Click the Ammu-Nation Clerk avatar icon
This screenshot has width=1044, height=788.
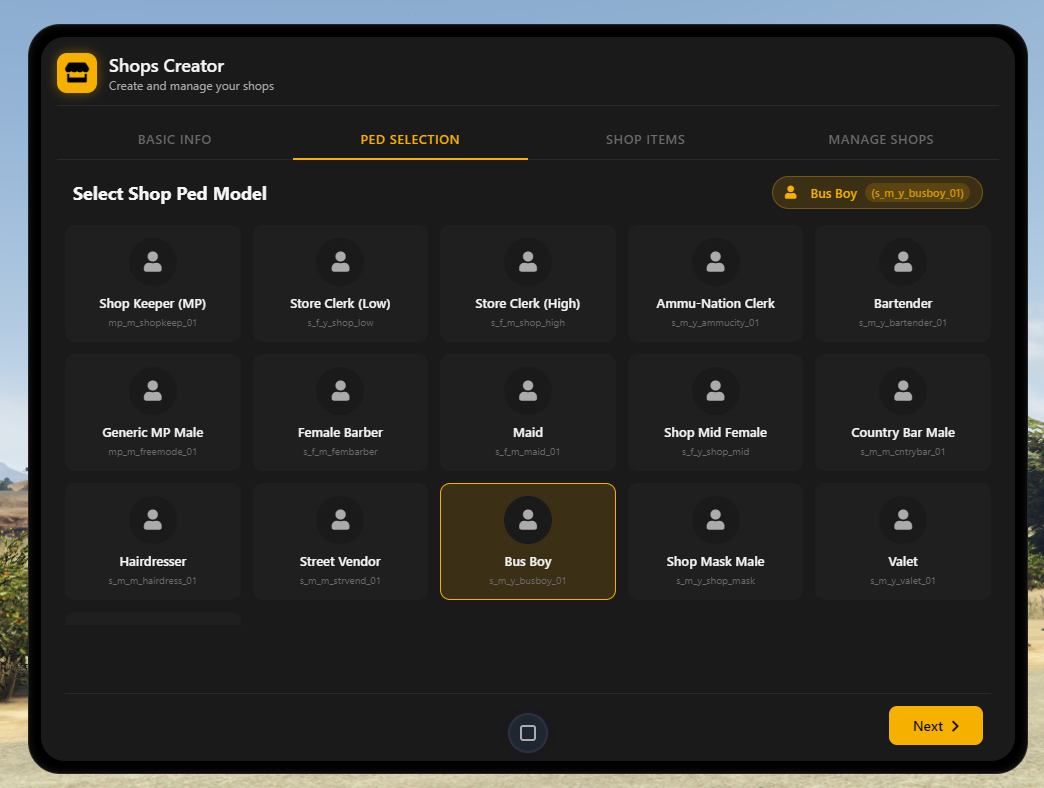(715, 262)
